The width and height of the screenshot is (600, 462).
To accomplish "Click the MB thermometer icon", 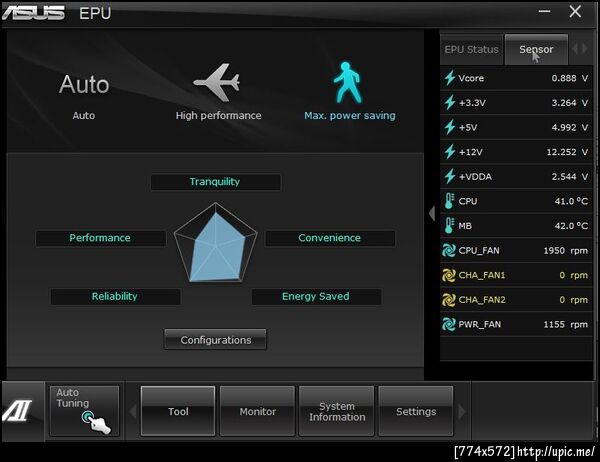I will click(x=449, y=225).
